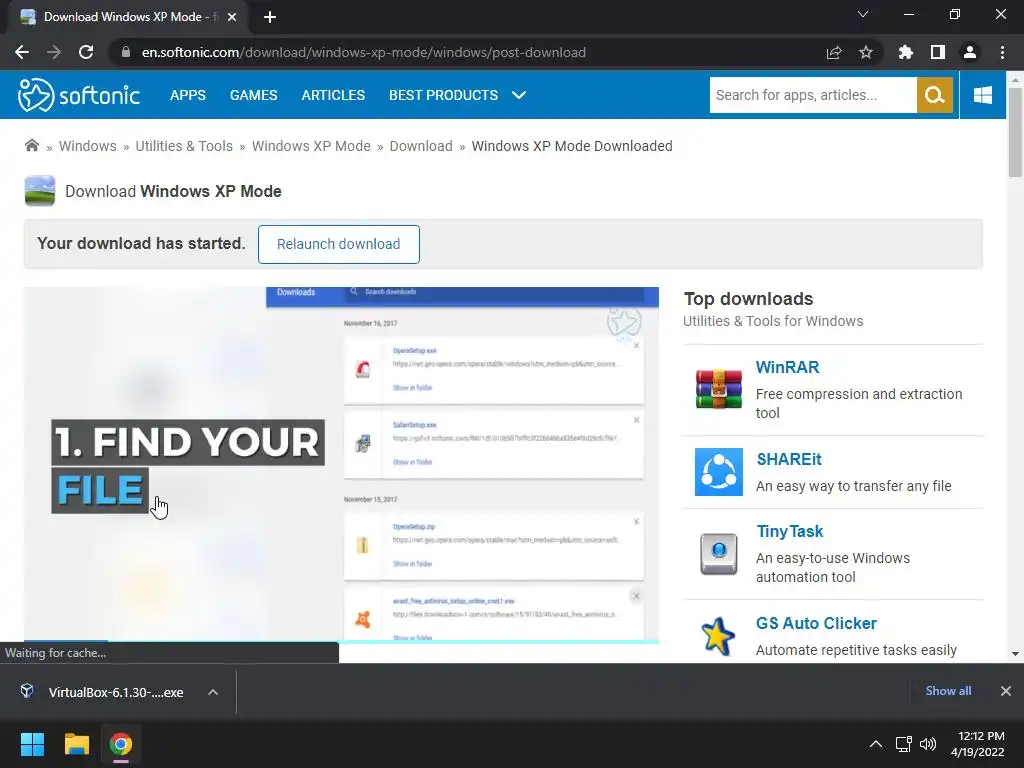Click Show all downloads link
The width and height of the screenshot is (1024, 768).
(x=948, y=691)
